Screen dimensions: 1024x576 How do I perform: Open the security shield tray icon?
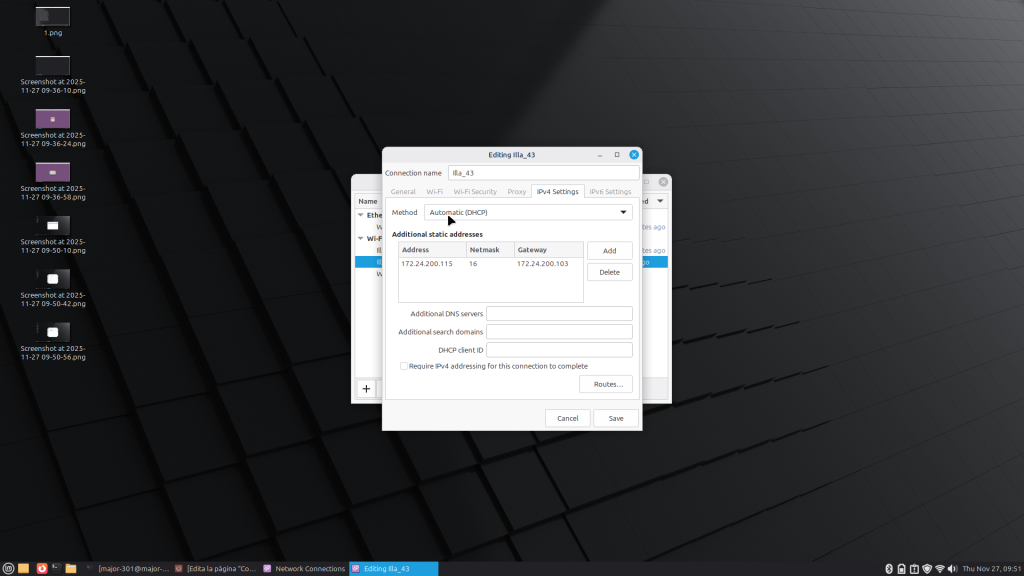point(926,568)
